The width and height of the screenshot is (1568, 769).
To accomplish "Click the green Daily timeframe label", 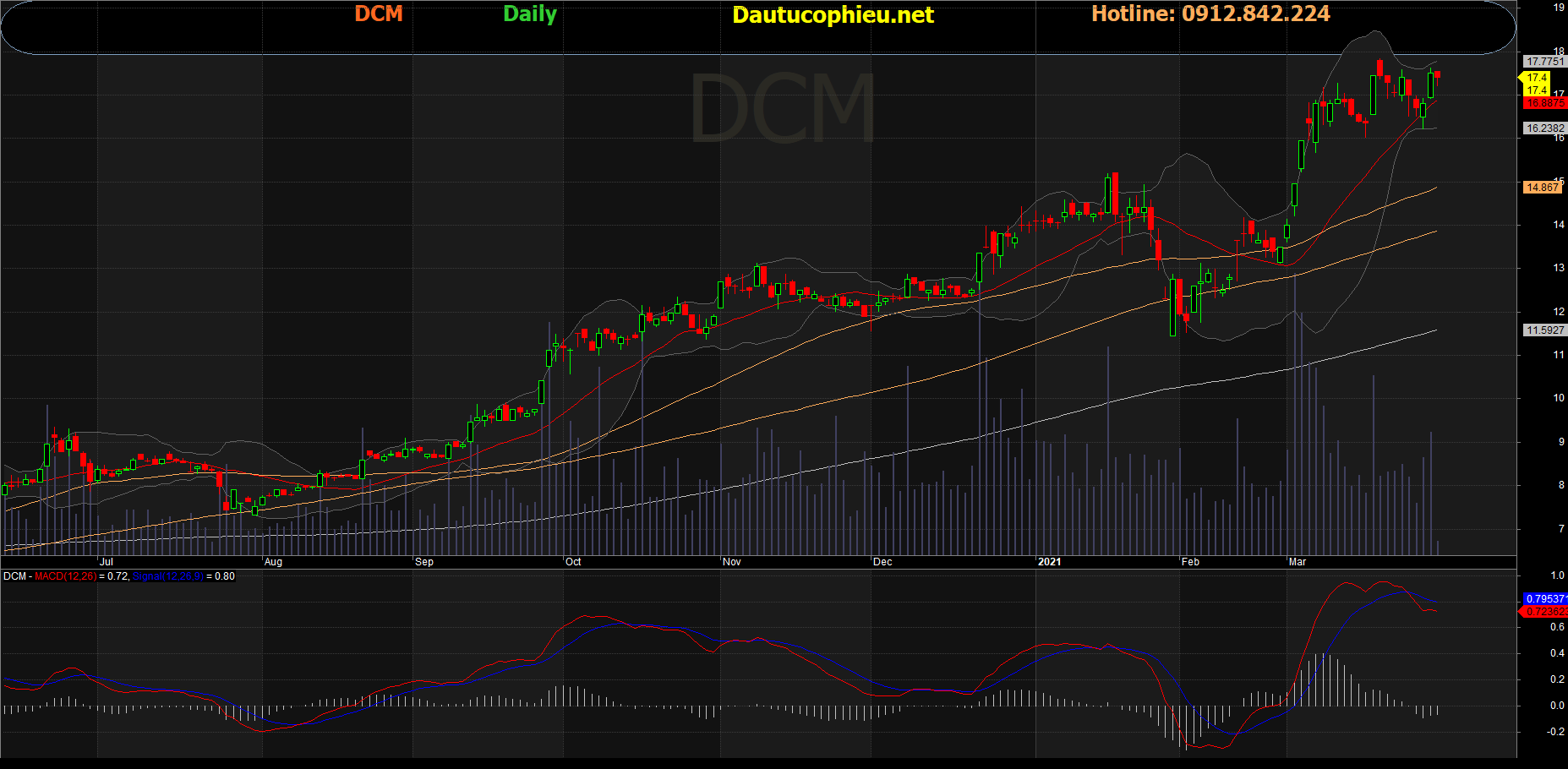I will pyautogui.click(x=530, y=14).
